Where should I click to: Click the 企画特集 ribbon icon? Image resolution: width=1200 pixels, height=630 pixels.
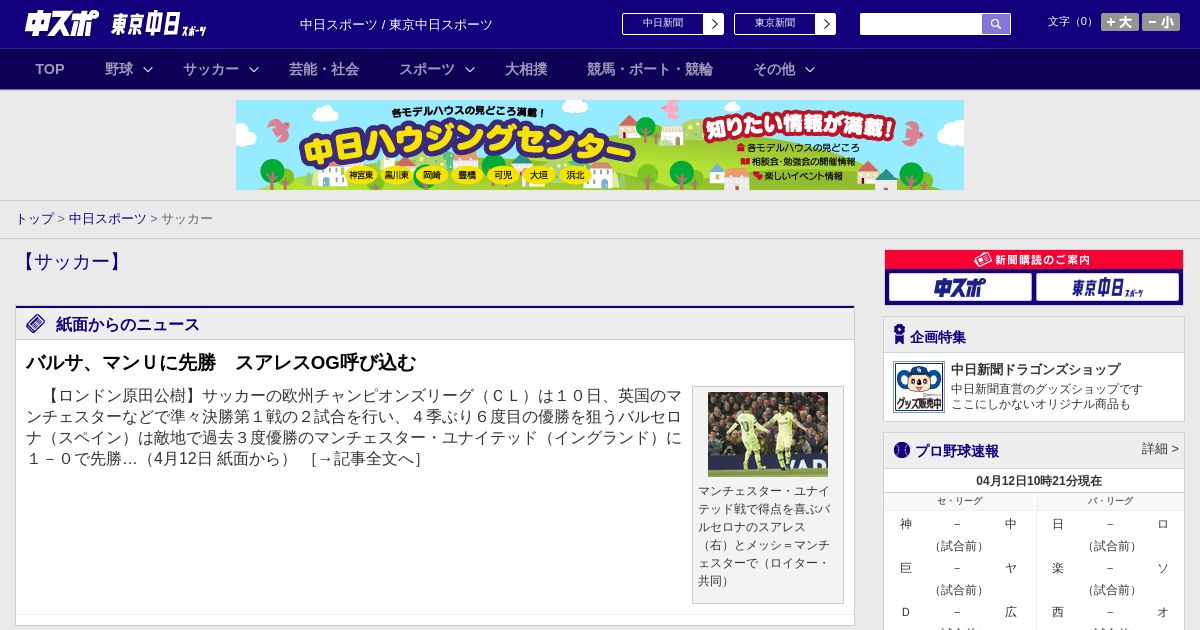(x=899, y=335)
